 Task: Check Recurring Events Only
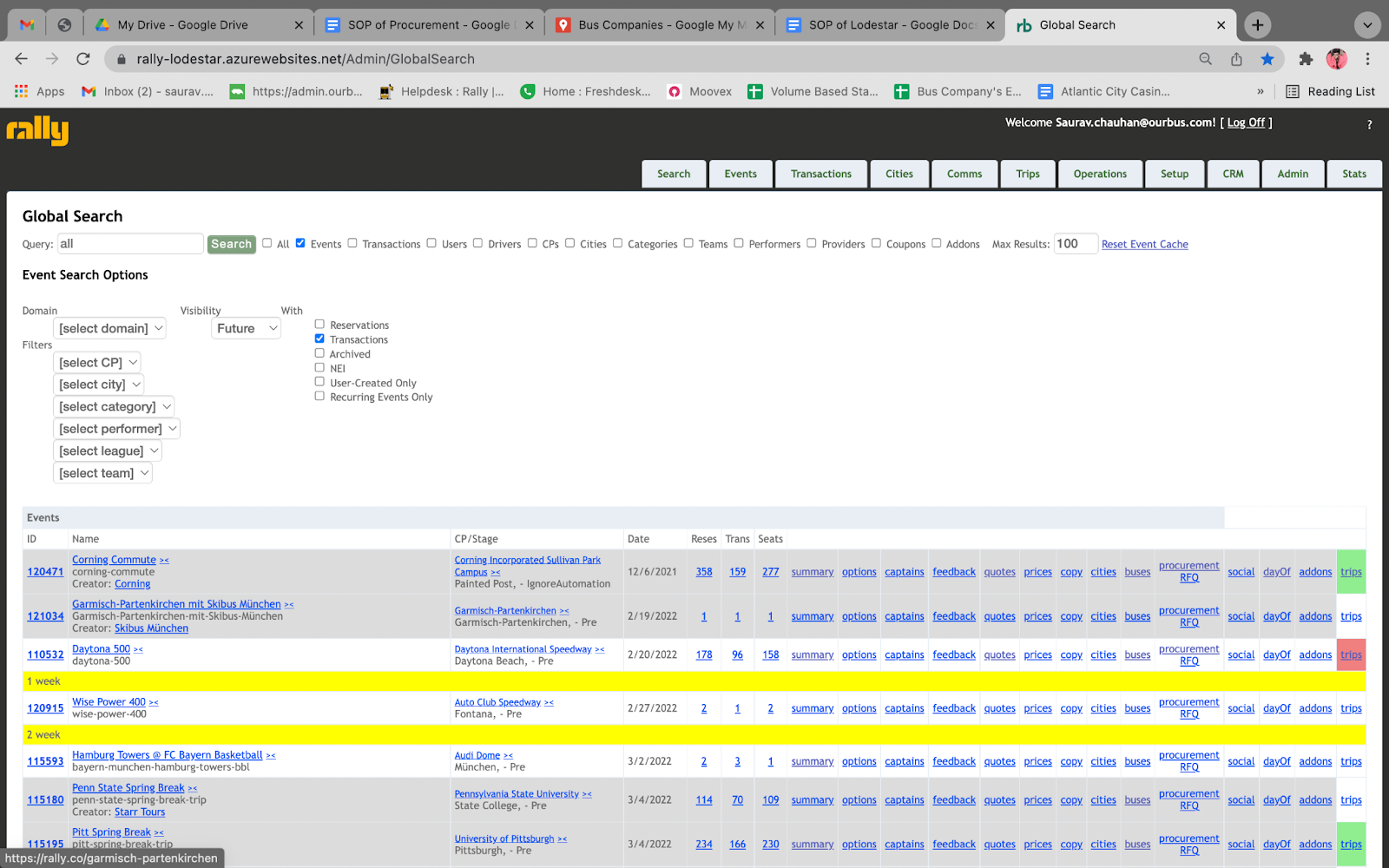(319, 396)
